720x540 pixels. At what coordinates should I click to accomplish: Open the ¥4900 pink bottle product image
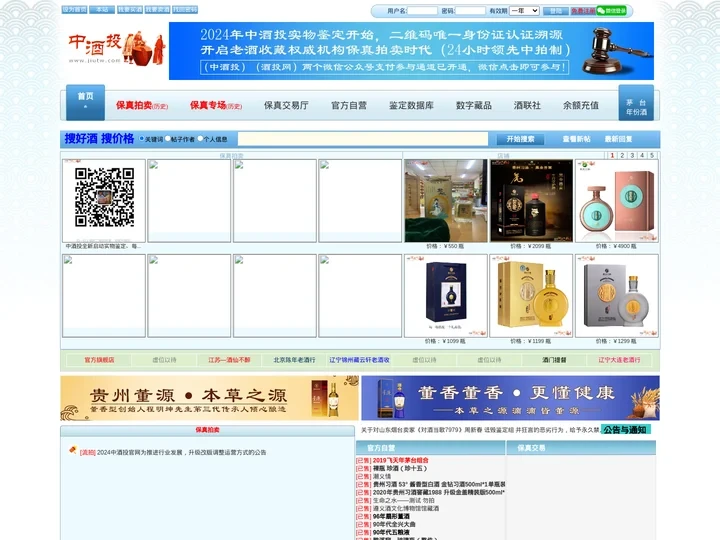[x=617, y=201]
